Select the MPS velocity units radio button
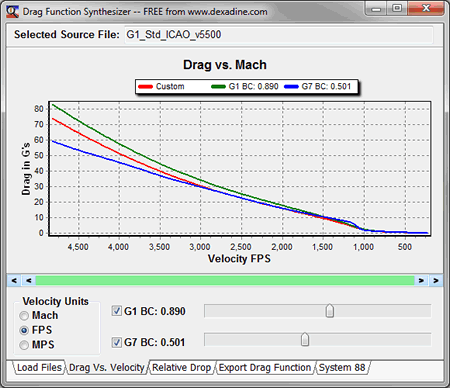 tap(24, 345)
